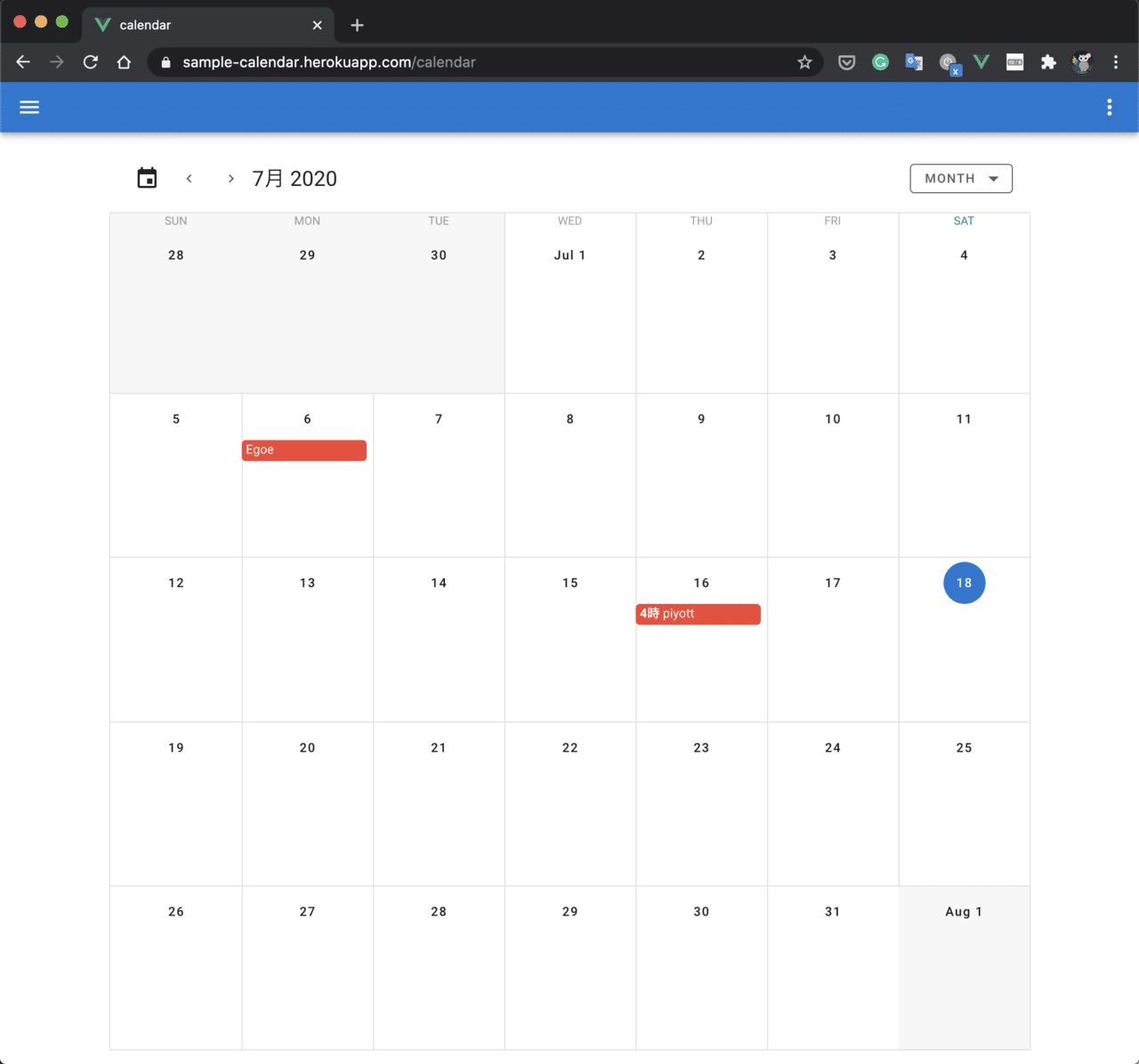View site security info via lock icon
This screenshot has width=1139, height=1064.
[166, 62]
